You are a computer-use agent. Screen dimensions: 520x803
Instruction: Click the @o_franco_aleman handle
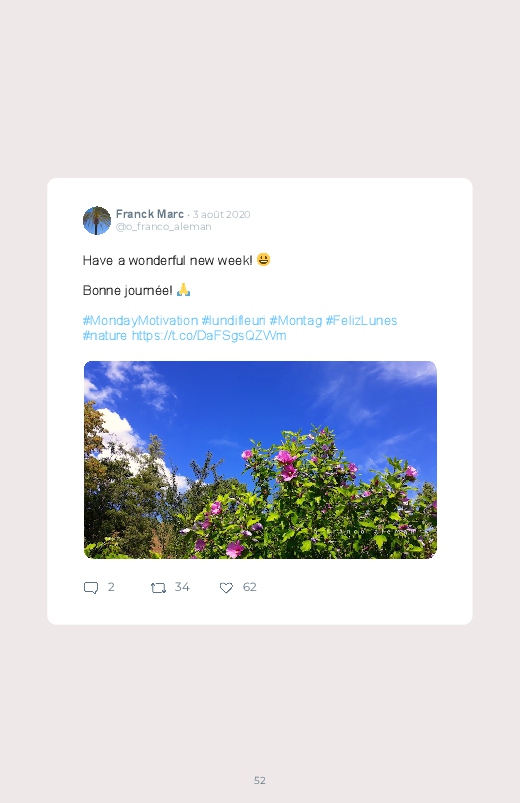[163, 226]
